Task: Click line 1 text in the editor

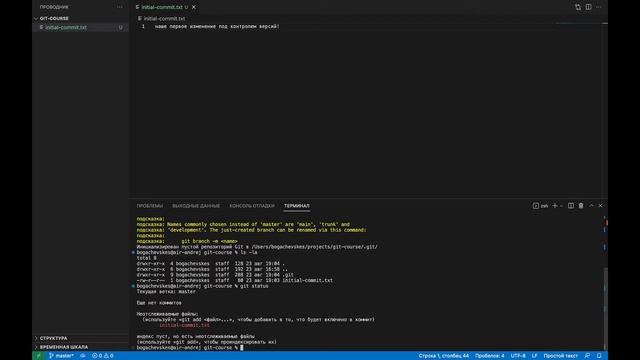Action: [x=217, y=27]
